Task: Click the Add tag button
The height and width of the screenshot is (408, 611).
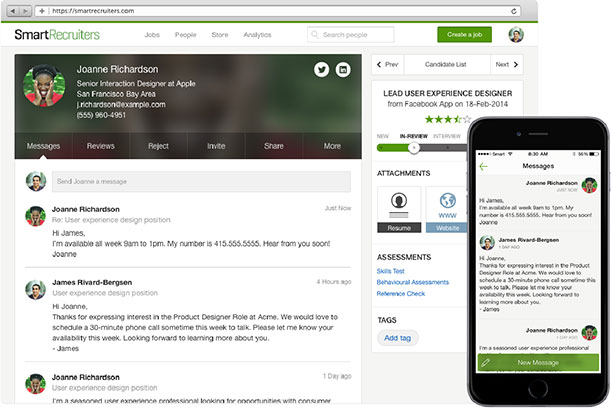Action: pyautogui.click(x=397, y=338)
